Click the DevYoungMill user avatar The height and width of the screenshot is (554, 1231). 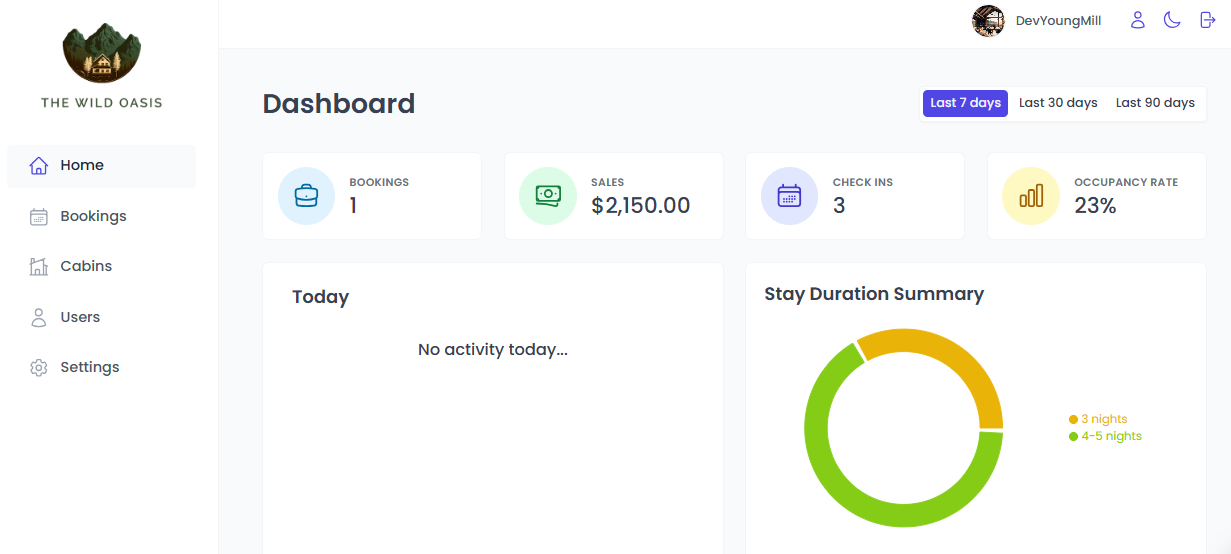click(x=988, y=21)
